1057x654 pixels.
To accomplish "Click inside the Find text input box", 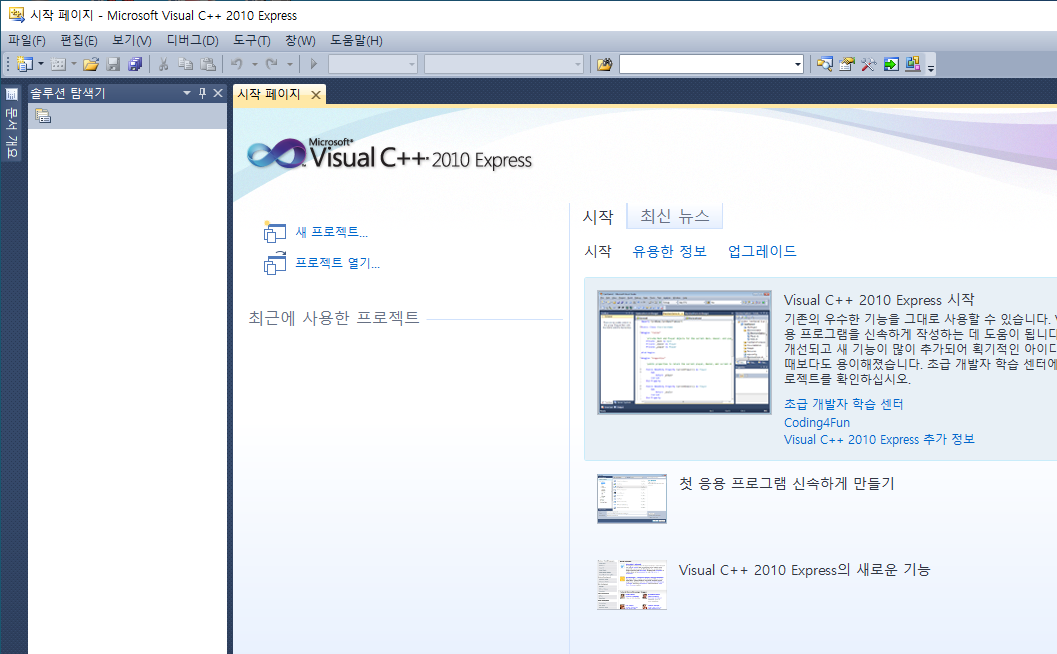I will [706, 64].
